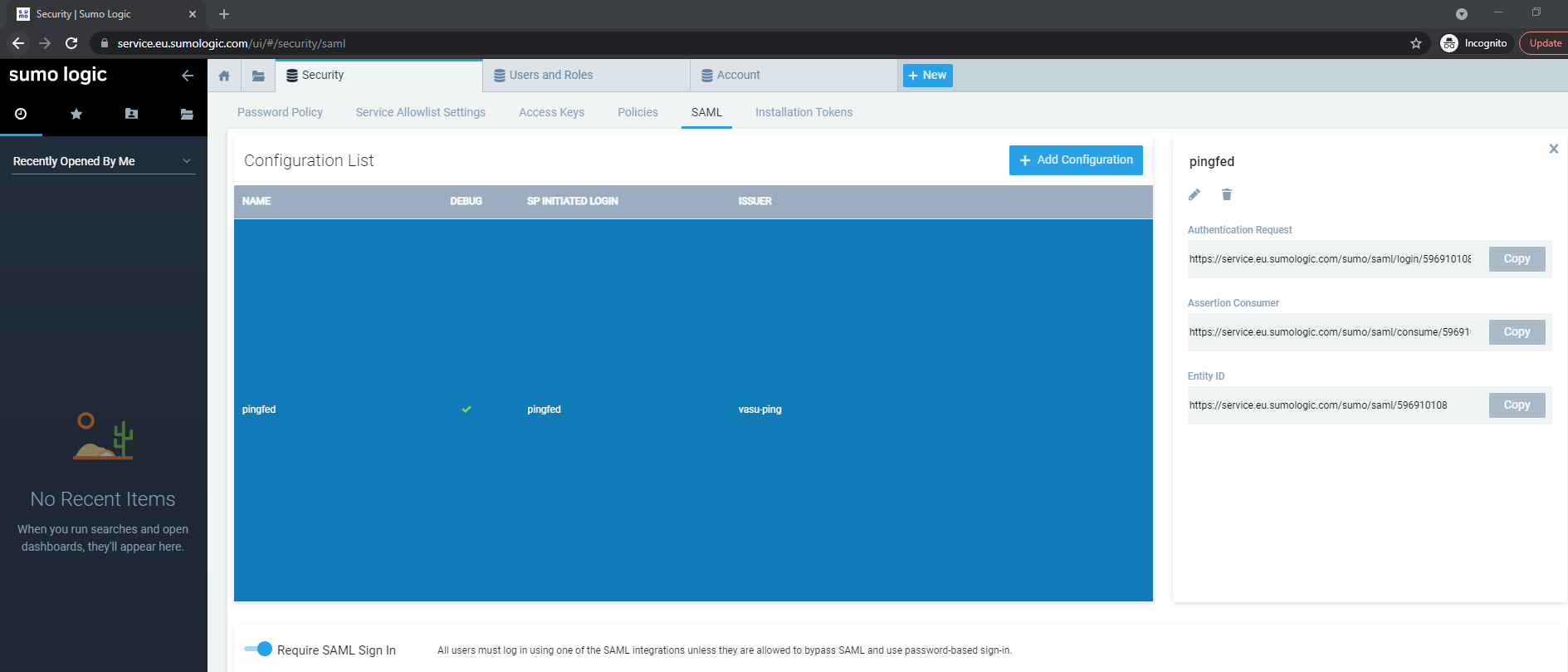Click the debug checkmark in pingfed row
This screenshot has width=1568, height=672.
466,410
